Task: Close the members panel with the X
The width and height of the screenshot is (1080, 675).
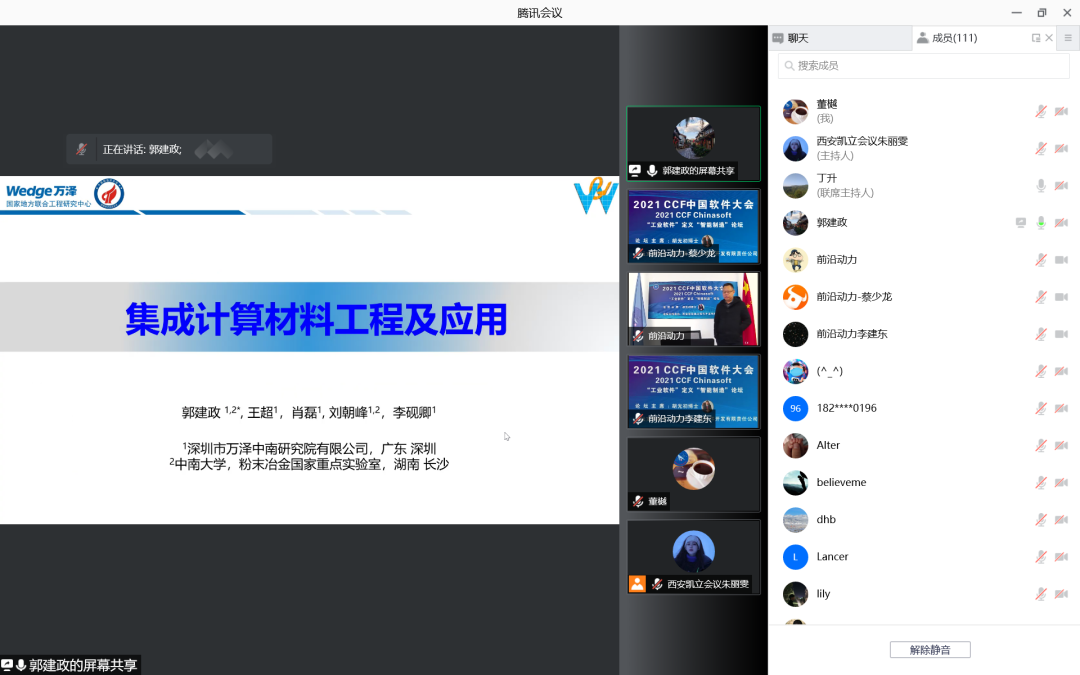Action: (1049, 38)
